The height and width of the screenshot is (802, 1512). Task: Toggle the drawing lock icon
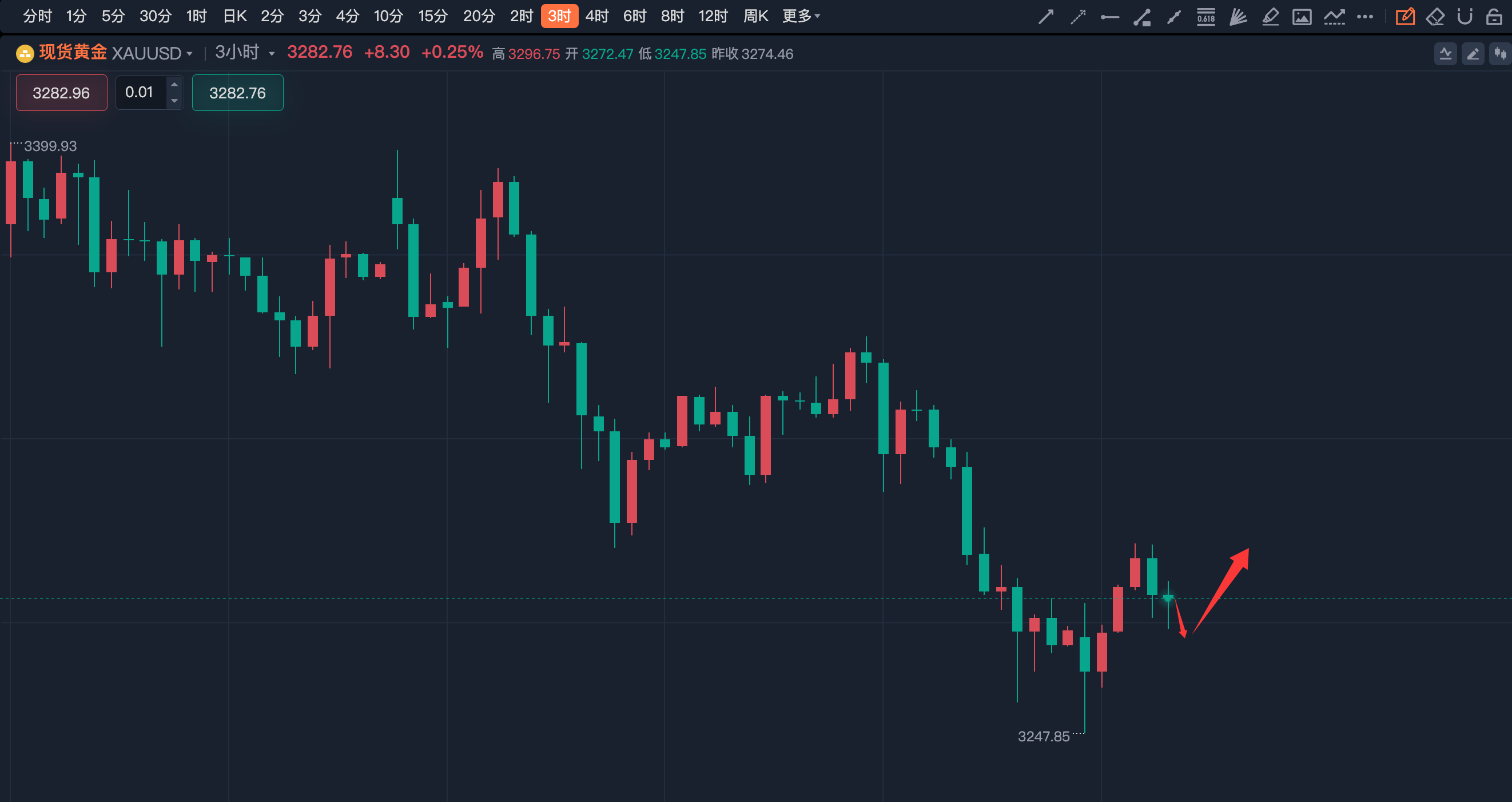[x=1494, y=17]
